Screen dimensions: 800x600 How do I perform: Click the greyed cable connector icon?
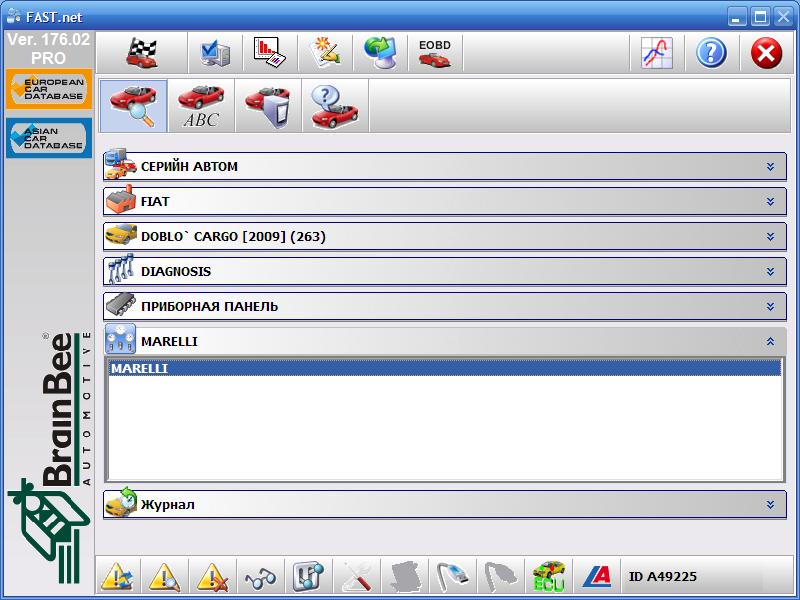pos(501,577)
